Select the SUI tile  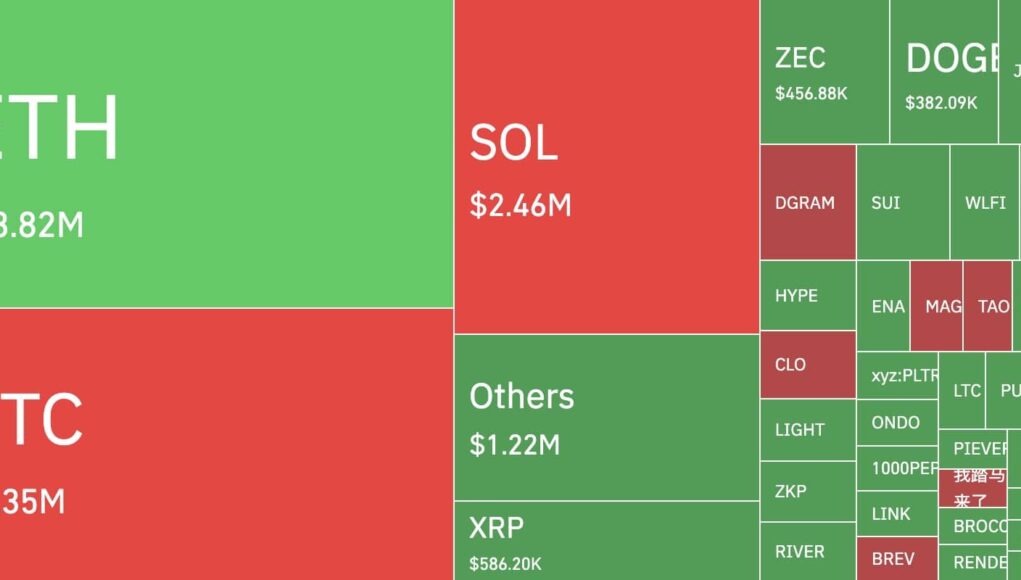click(902, 202)
